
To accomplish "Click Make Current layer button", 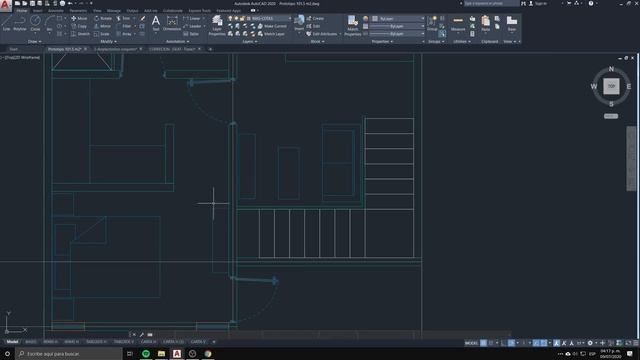I will point(272,26).
